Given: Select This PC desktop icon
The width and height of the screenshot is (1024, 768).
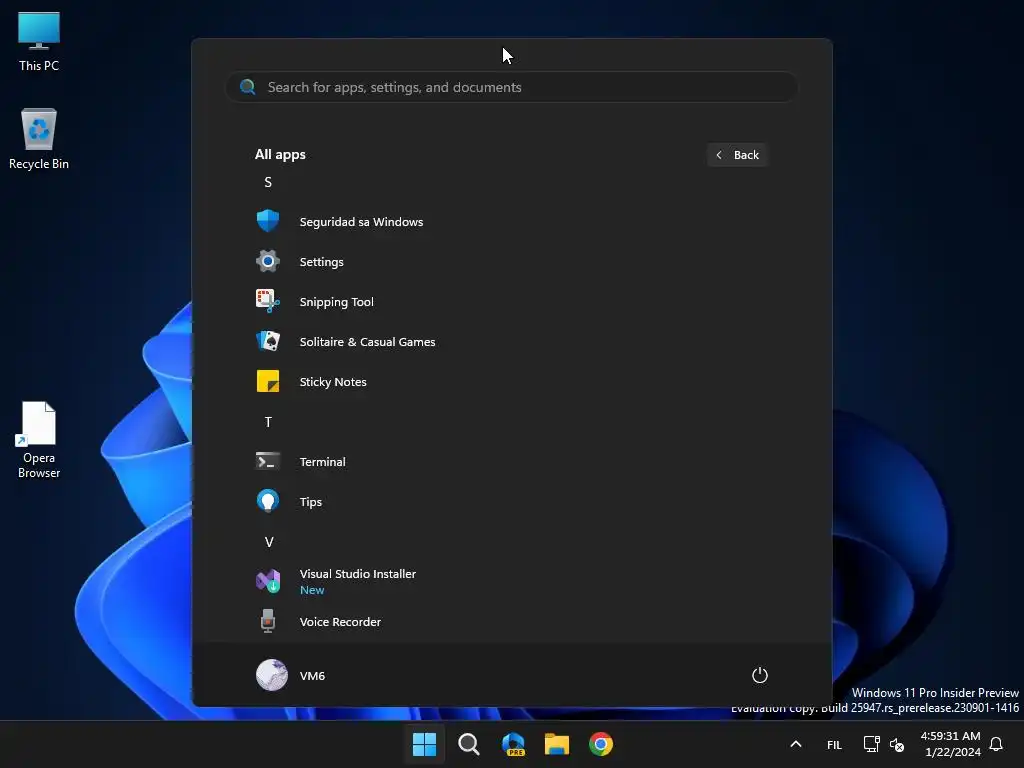Looking at the screenshot, I should point(39,41).
